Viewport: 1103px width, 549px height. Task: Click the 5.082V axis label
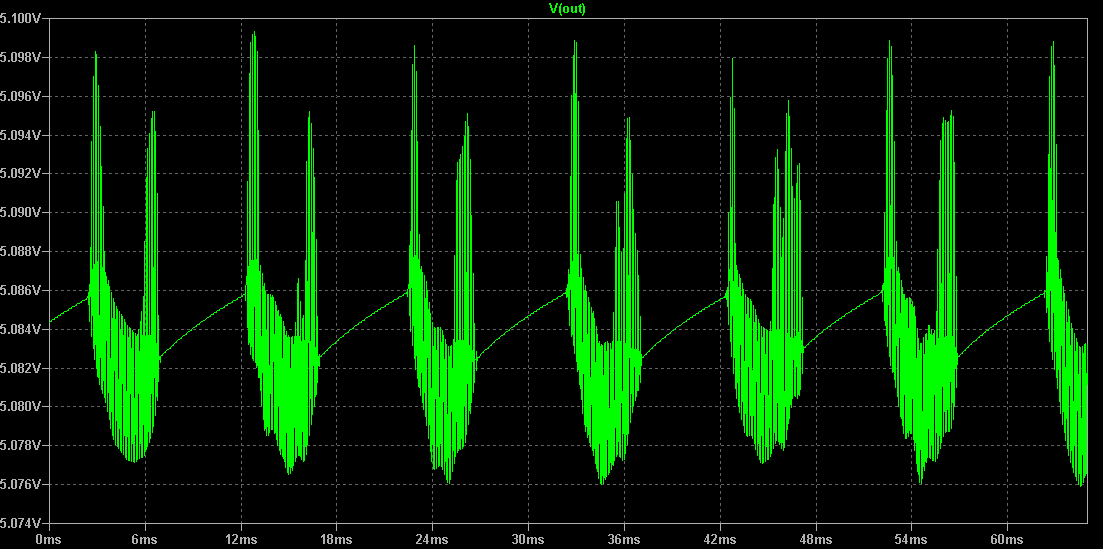(20, 367)
